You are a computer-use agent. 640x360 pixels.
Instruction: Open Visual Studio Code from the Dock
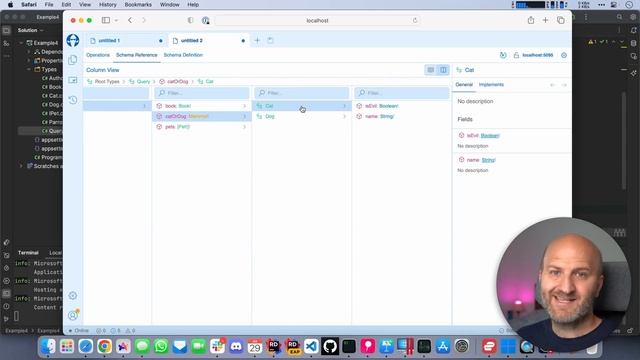[311, 346]
